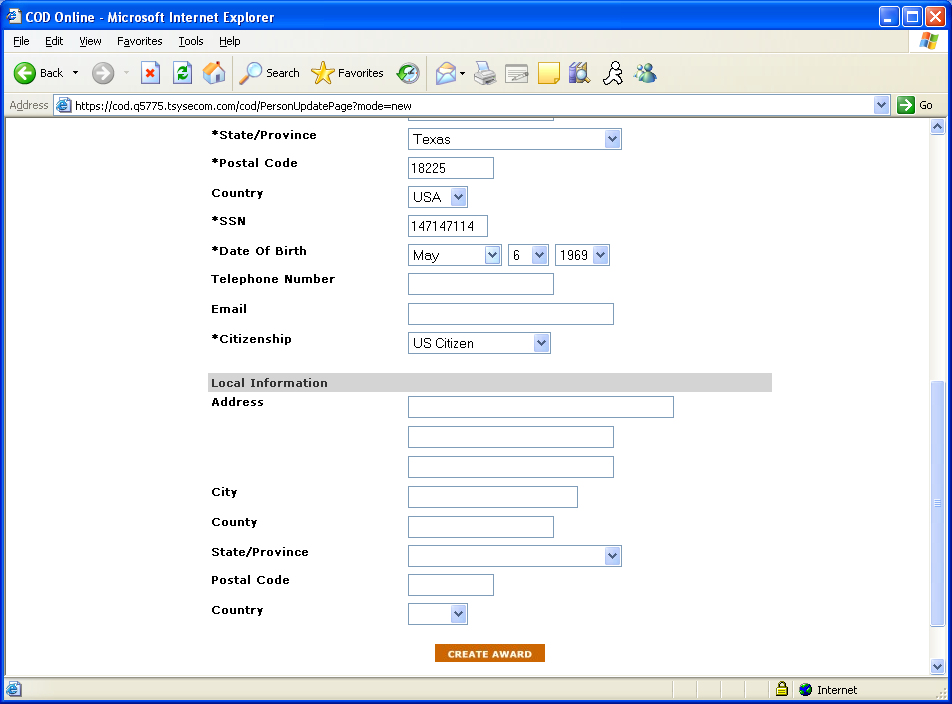Click the Mail envelope icon
Screen dimensions: 952x704
[446, 73]
